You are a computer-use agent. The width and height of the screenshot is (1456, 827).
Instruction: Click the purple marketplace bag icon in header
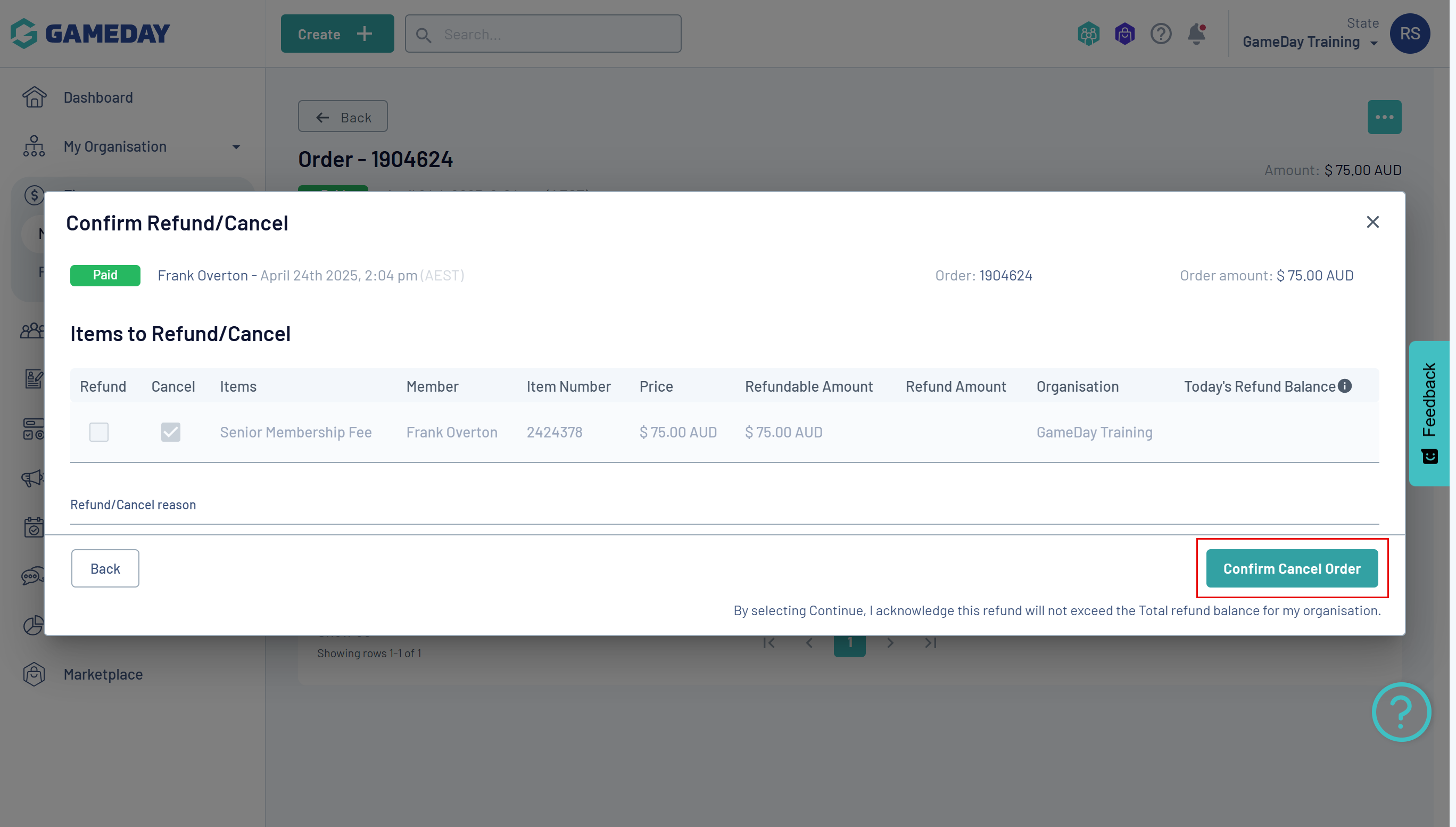click(1124, 34)
